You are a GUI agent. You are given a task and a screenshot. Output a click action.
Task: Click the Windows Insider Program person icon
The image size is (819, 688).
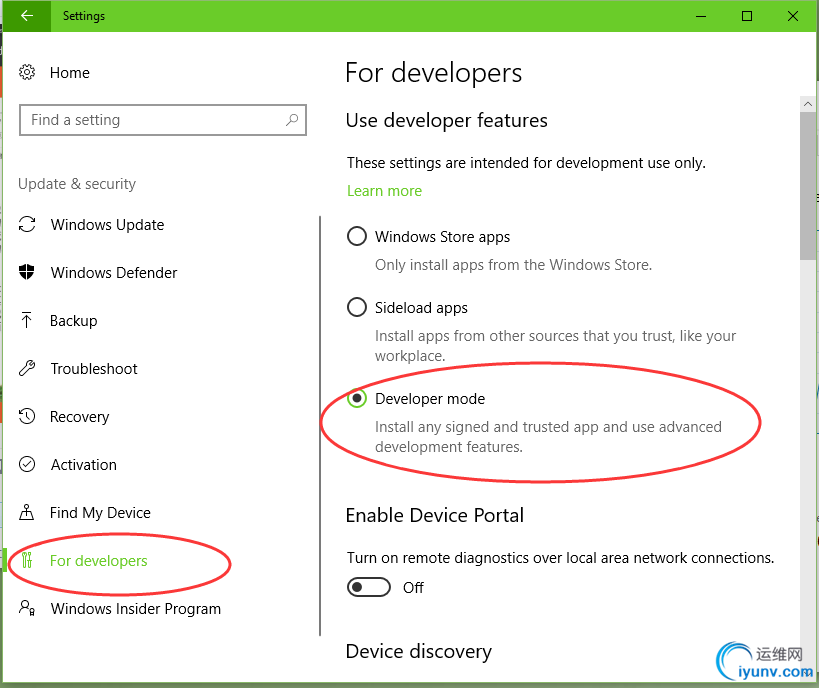coord(27,608)
